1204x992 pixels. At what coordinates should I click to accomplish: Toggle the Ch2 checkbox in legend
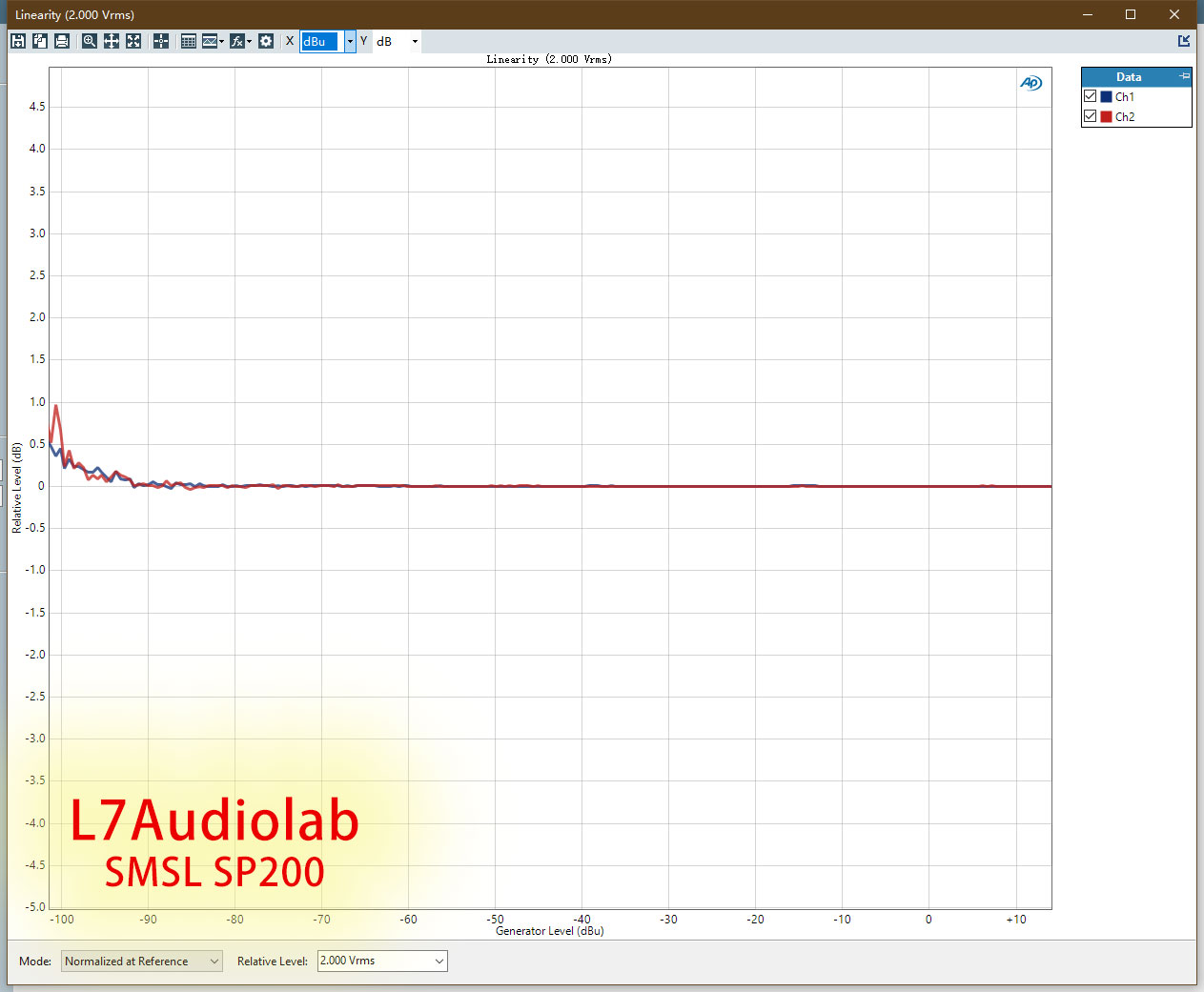(1091, 116)
